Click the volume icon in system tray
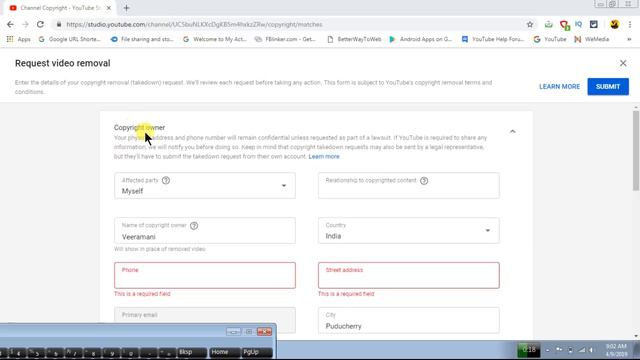This screenshot has height=360, width=640. point(591,350)
